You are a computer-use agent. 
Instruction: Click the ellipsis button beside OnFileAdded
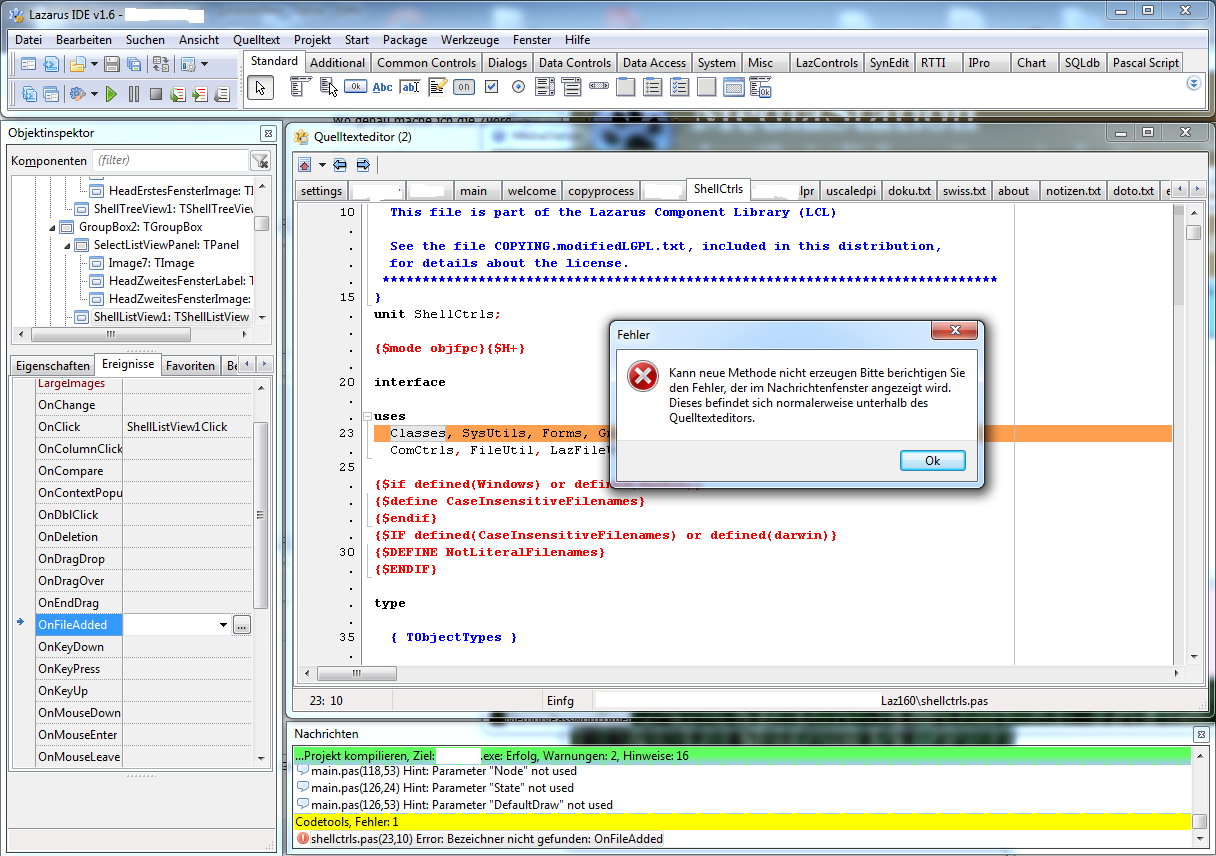(x=241, y=625)
